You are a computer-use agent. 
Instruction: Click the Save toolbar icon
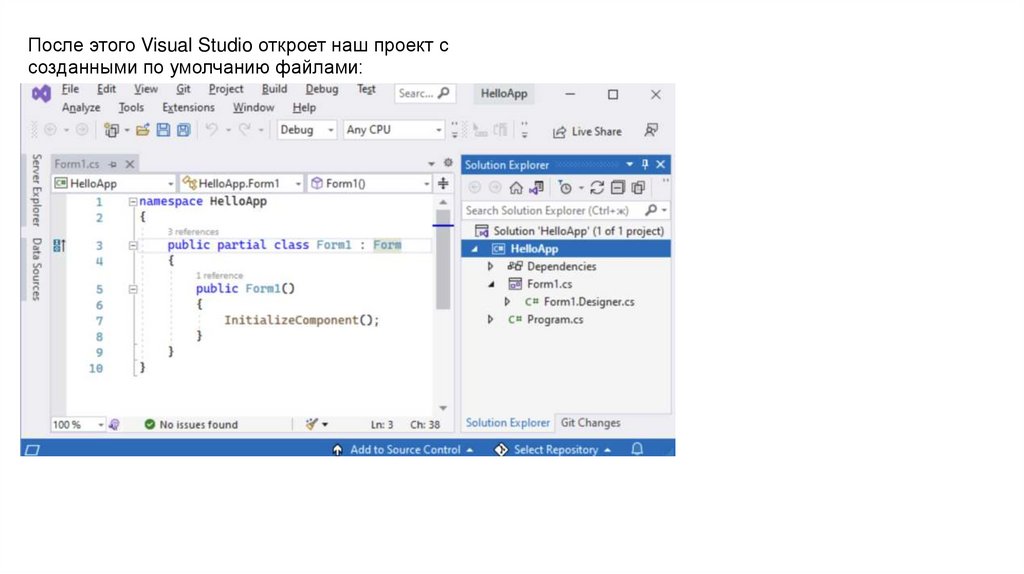tap(163, 130)
